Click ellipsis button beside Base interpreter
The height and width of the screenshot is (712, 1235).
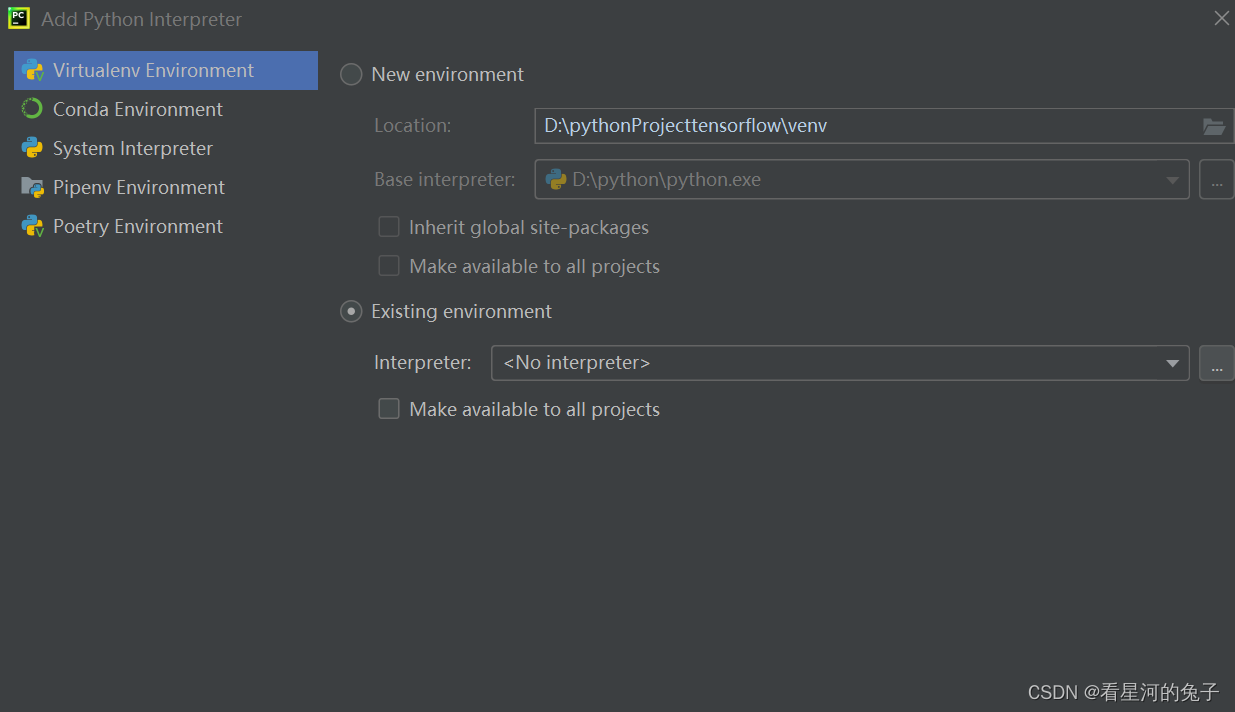(x=1216, y=180)
